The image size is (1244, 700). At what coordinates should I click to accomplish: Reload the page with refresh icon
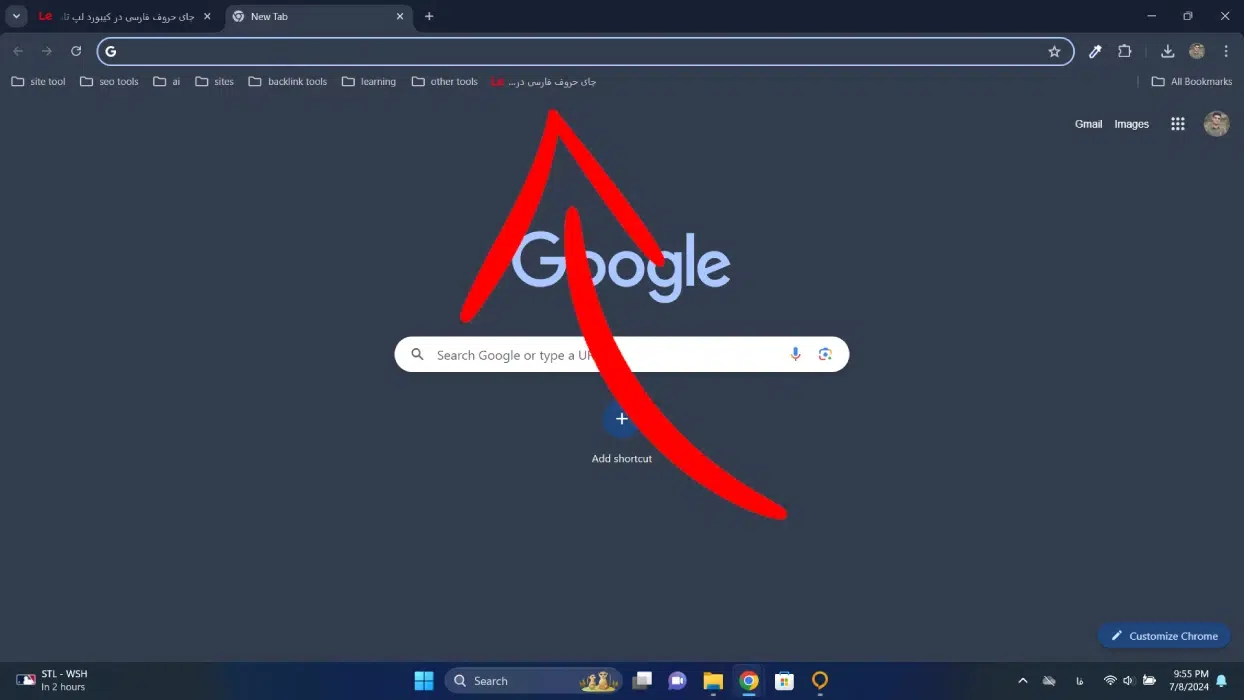point(76,51)
